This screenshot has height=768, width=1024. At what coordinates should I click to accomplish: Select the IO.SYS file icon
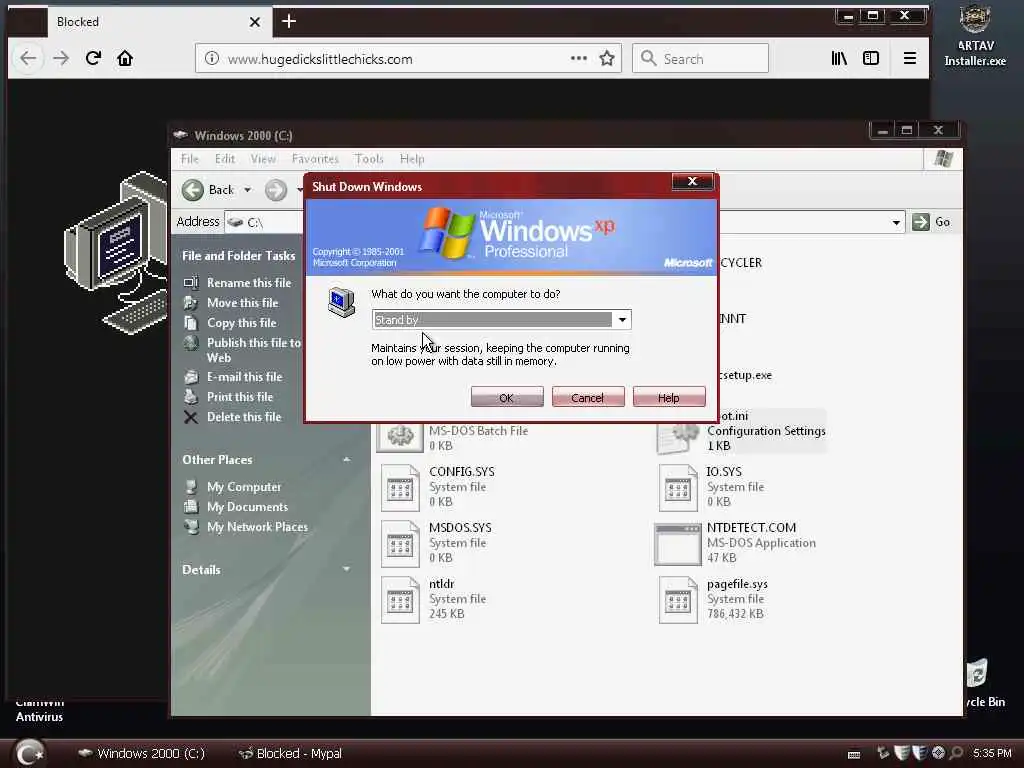[x=678, y=487]
